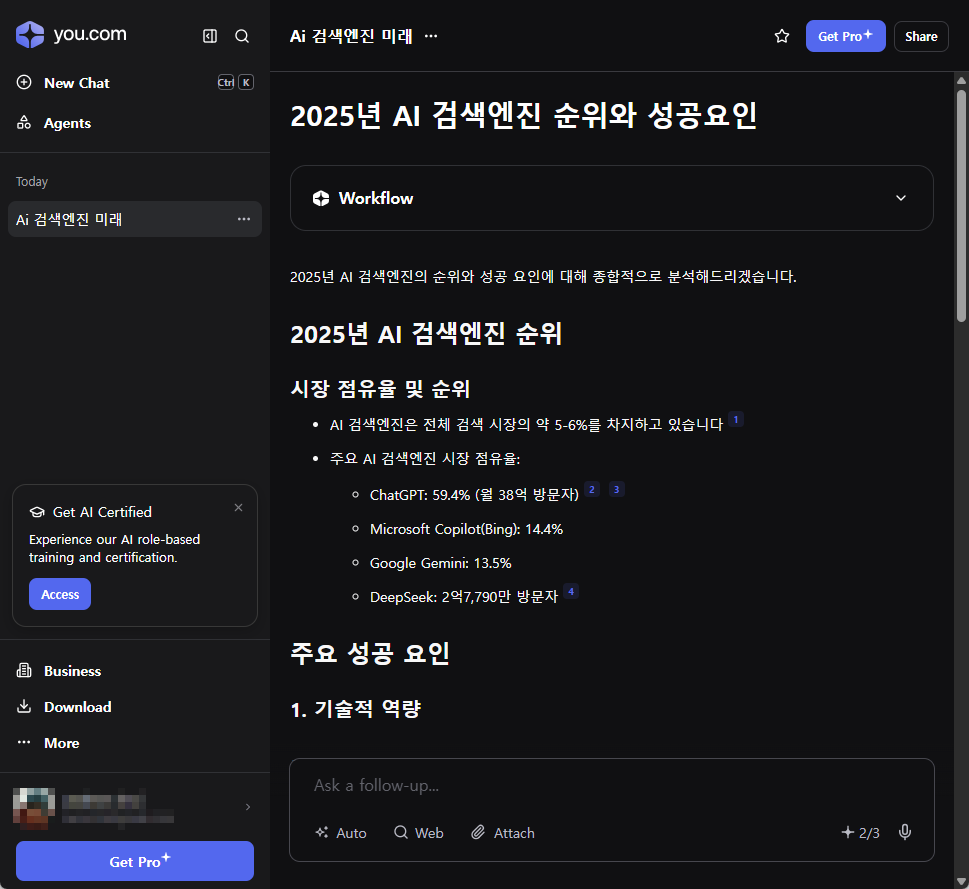This screenshot has width=969, height=889.
Task: Click the Share button
Action: coord(921,36)
